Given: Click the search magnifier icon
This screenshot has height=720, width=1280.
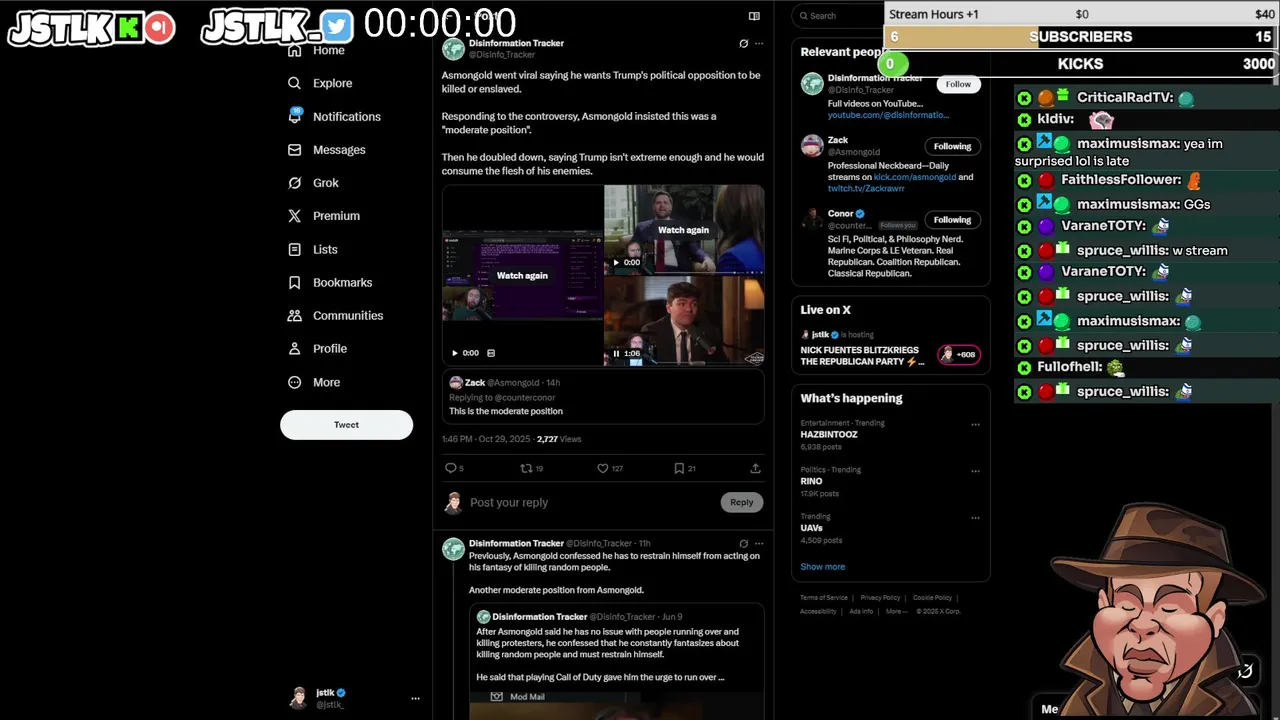Looking at the screenshot, I should (x=802, y=15).
